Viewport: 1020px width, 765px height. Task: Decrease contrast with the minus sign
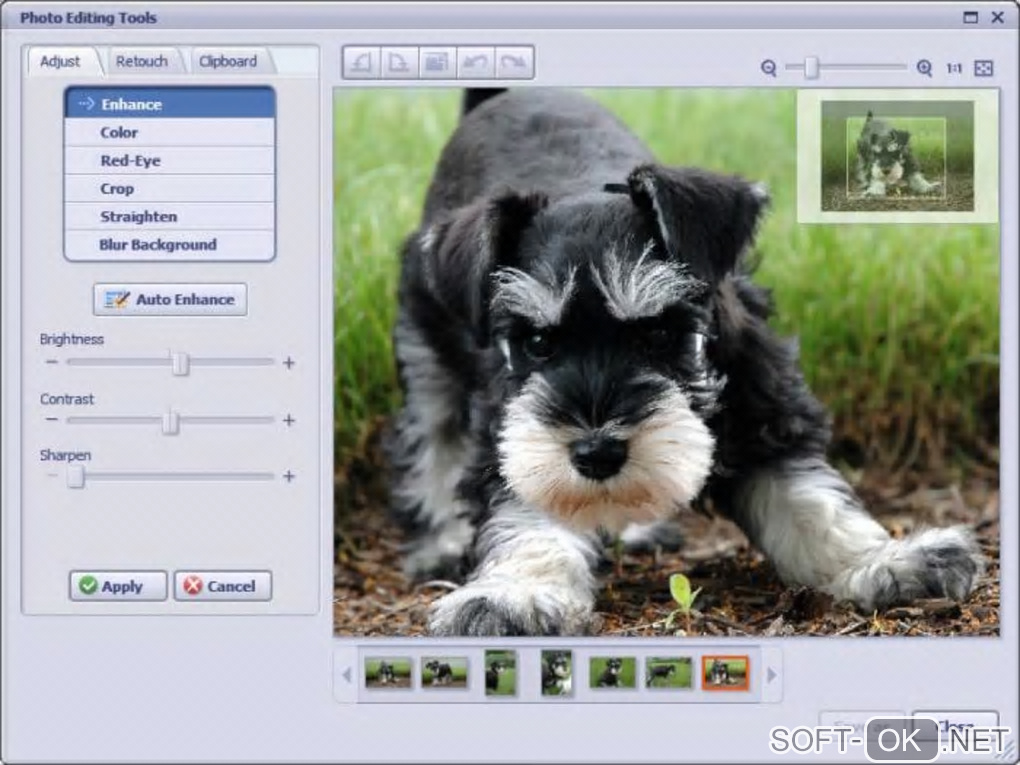[52, 420]
